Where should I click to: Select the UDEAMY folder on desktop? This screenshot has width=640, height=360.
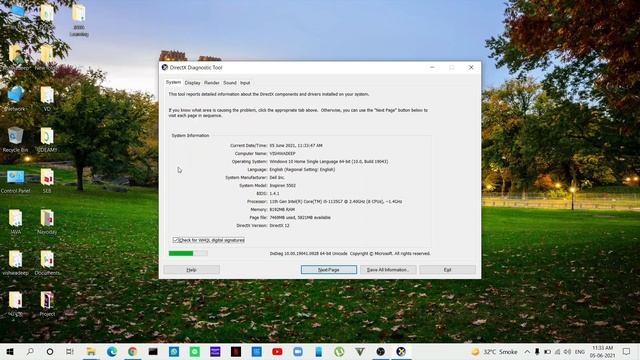click(47, 140)
